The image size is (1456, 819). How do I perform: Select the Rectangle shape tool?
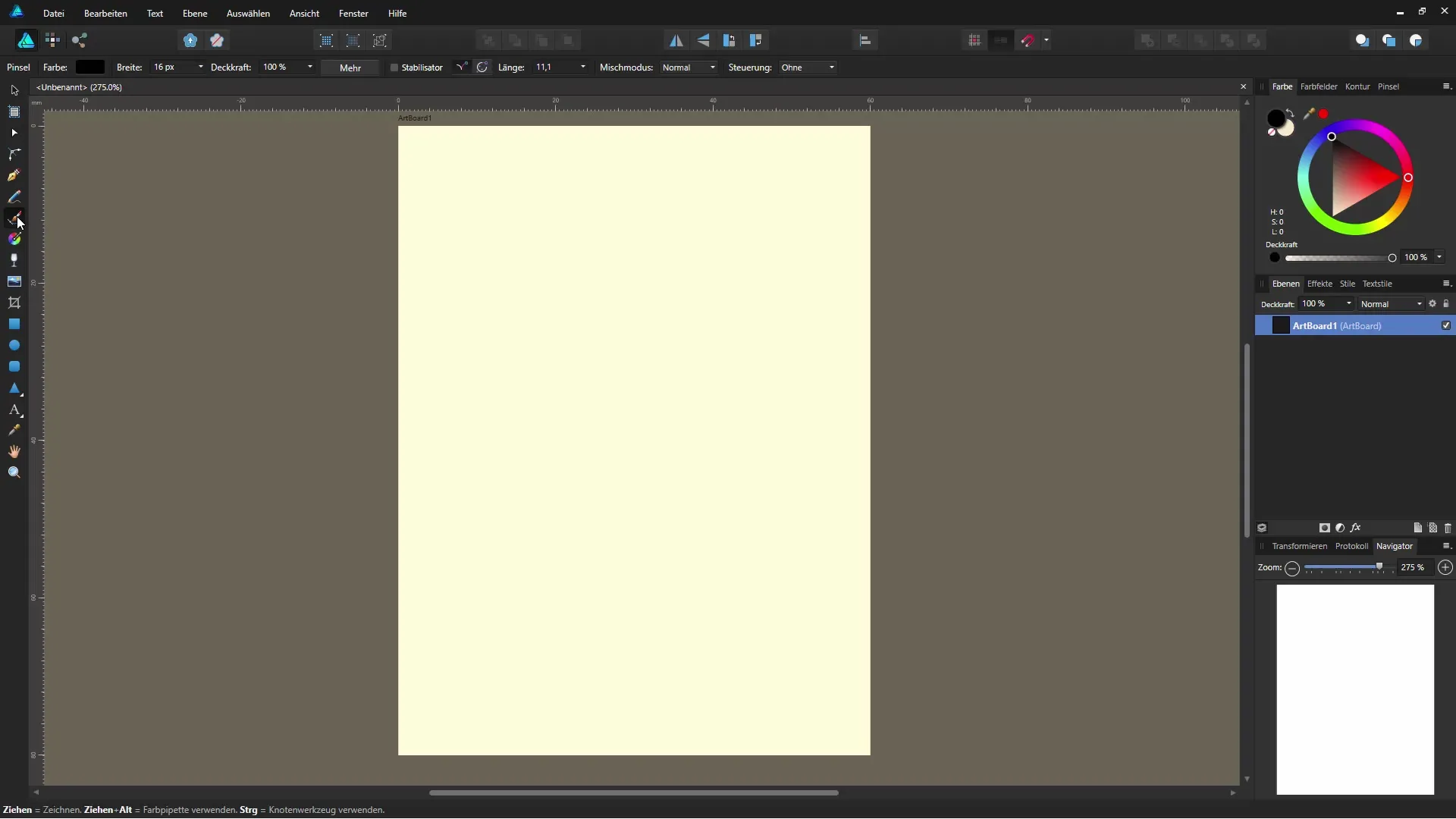14,324
